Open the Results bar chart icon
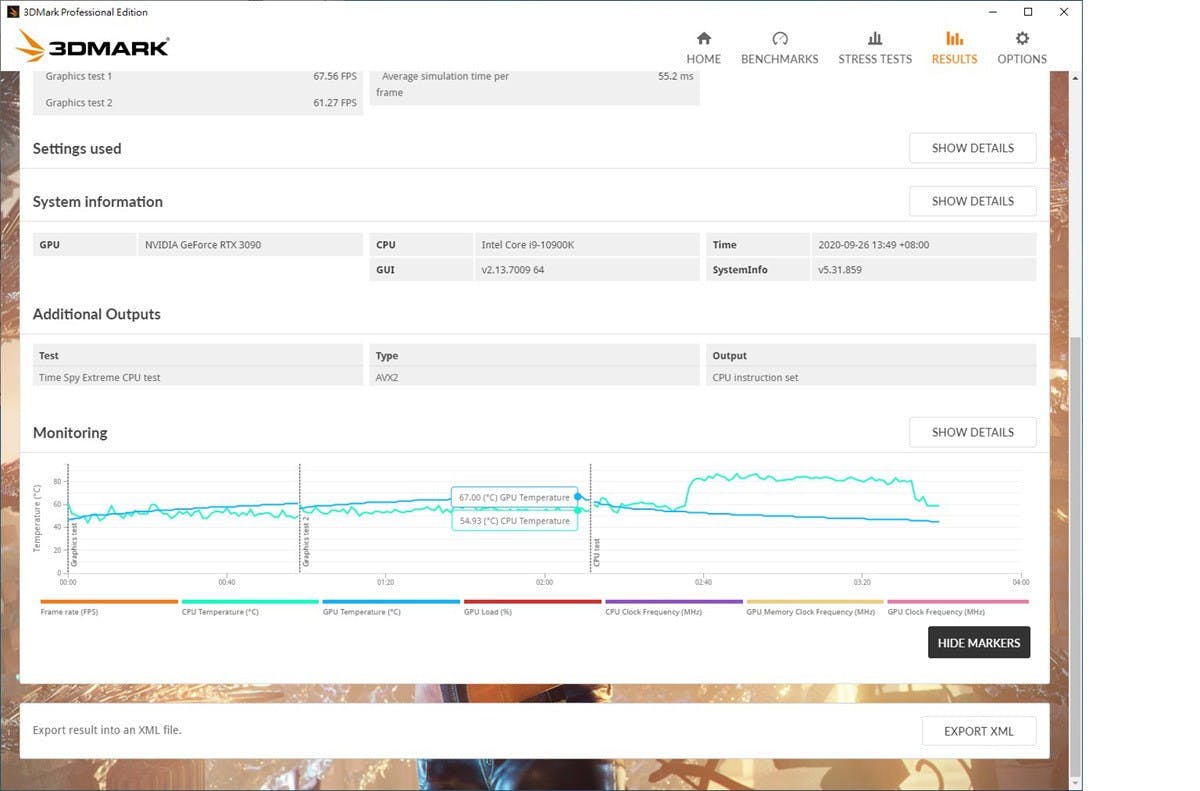 click(954, 38)
